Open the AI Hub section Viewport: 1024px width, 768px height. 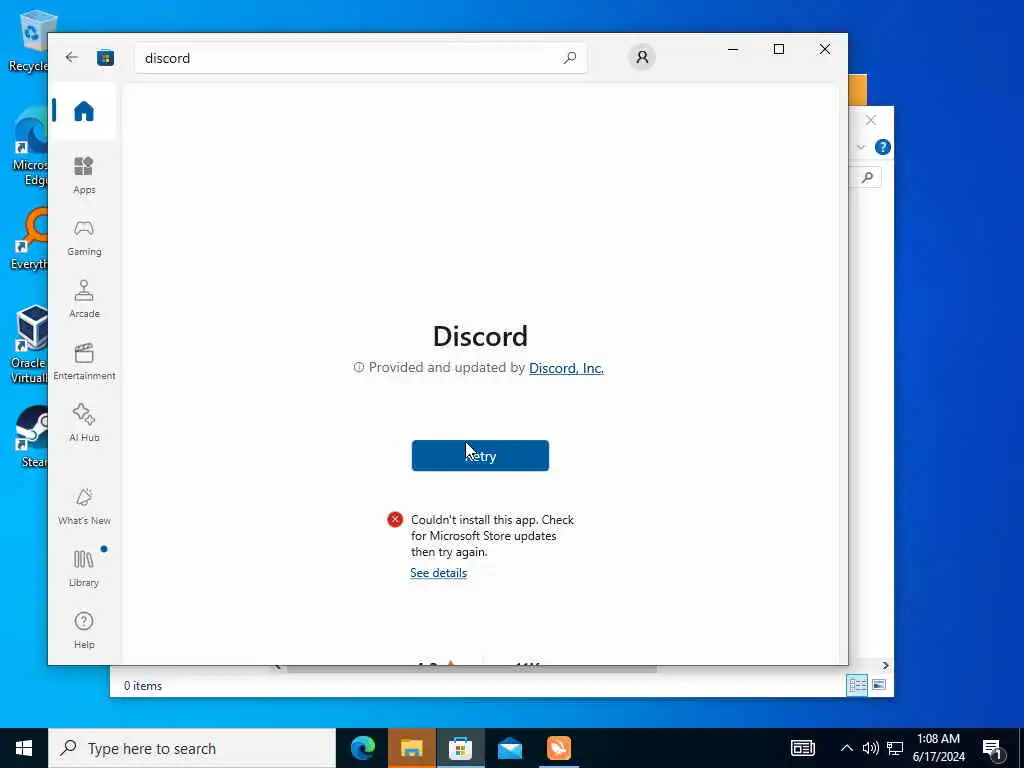[84, 424]
